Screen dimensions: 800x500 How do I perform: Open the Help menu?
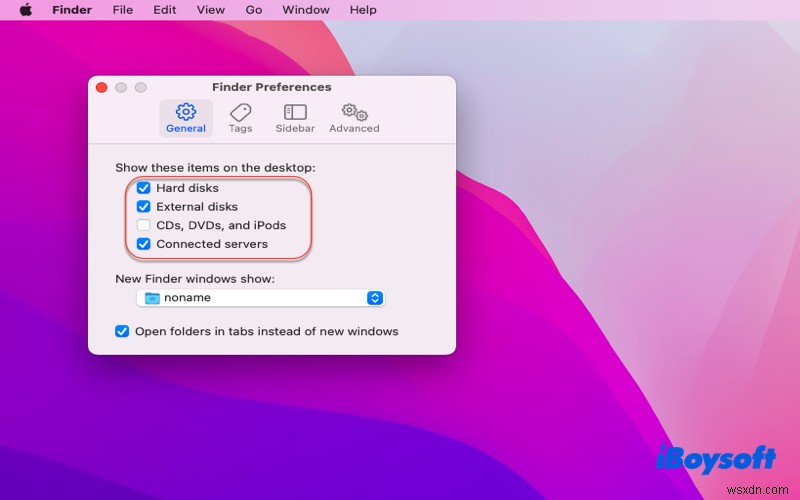(x=363, y=10)
